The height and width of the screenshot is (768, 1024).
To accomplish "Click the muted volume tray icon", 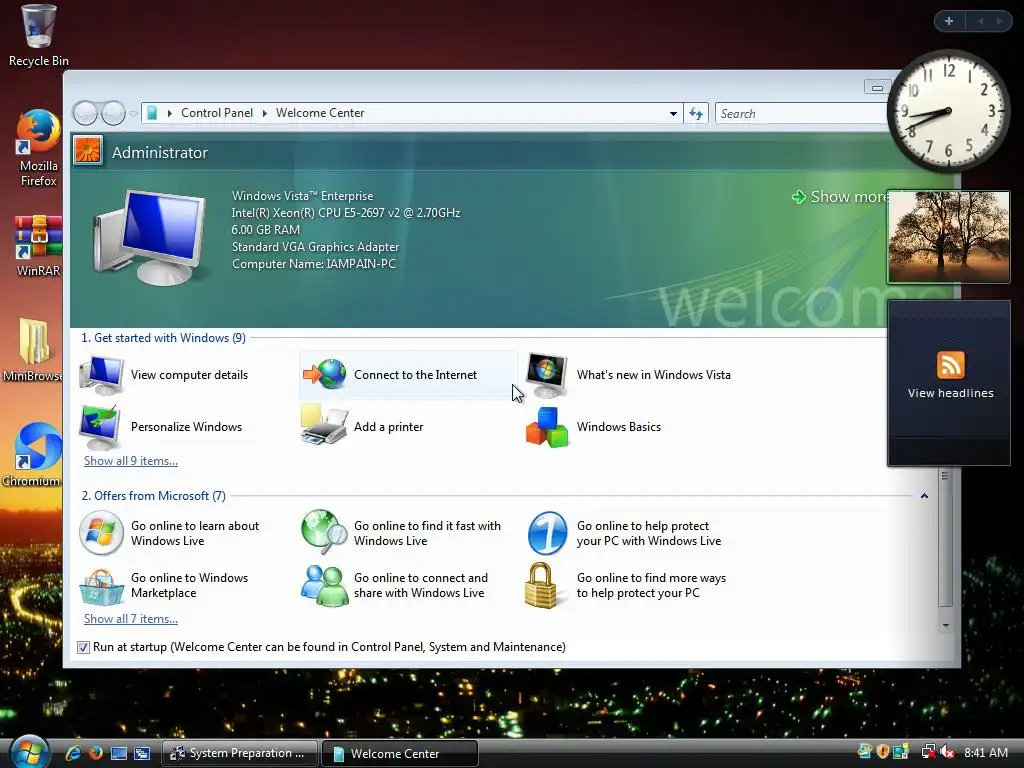I will (948, 752).
